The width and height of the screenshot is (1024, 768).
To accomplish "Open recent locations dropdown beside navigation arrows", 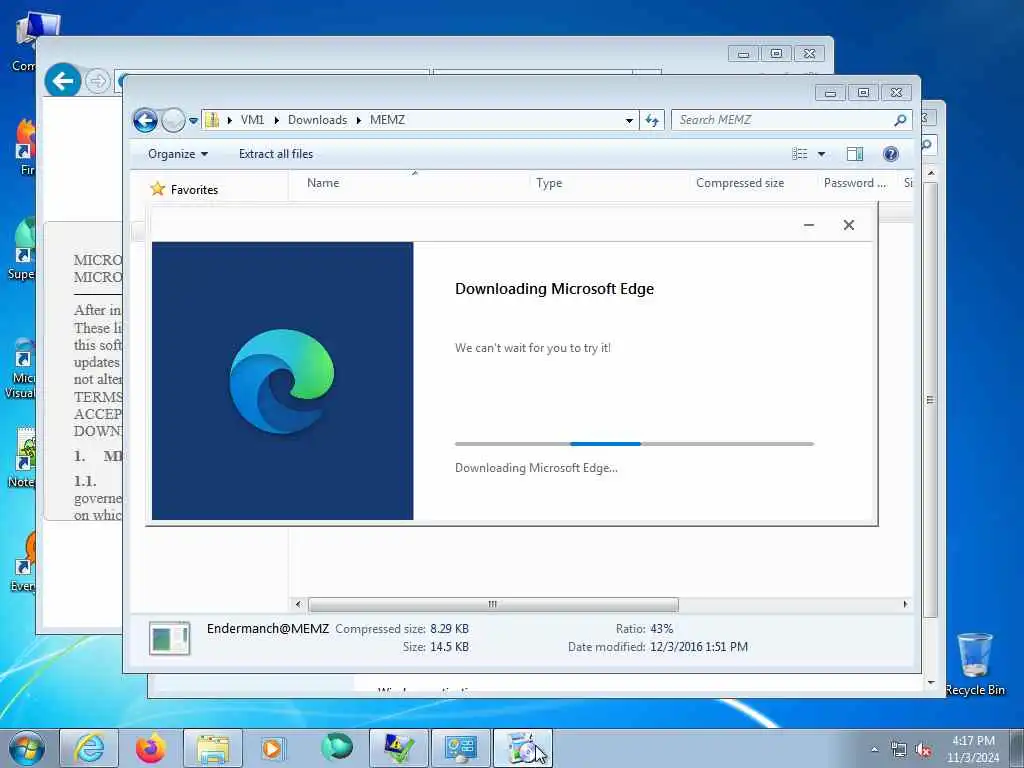I will [x=193, y=121].
